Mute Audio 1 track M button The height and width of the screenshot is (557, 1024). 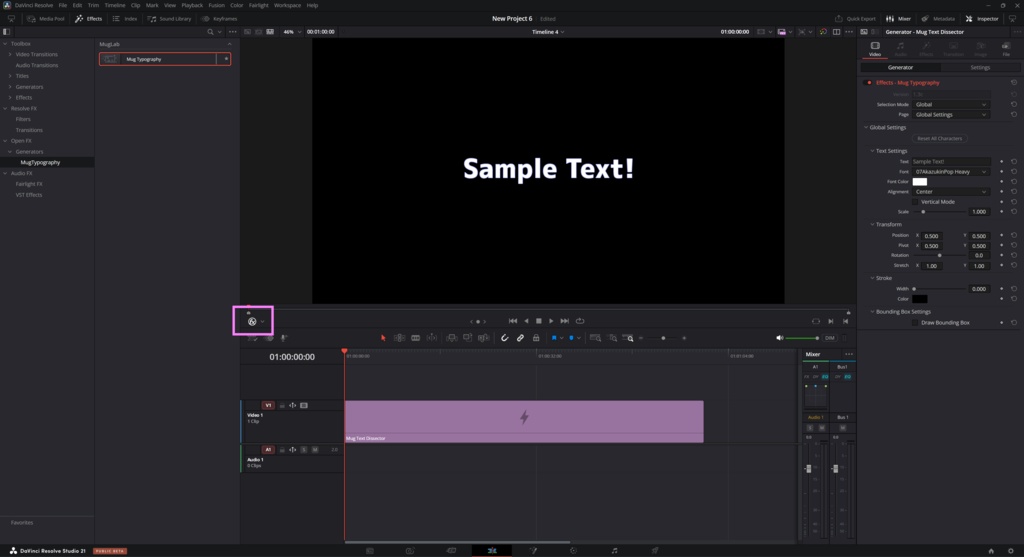[x=315, y=450]
